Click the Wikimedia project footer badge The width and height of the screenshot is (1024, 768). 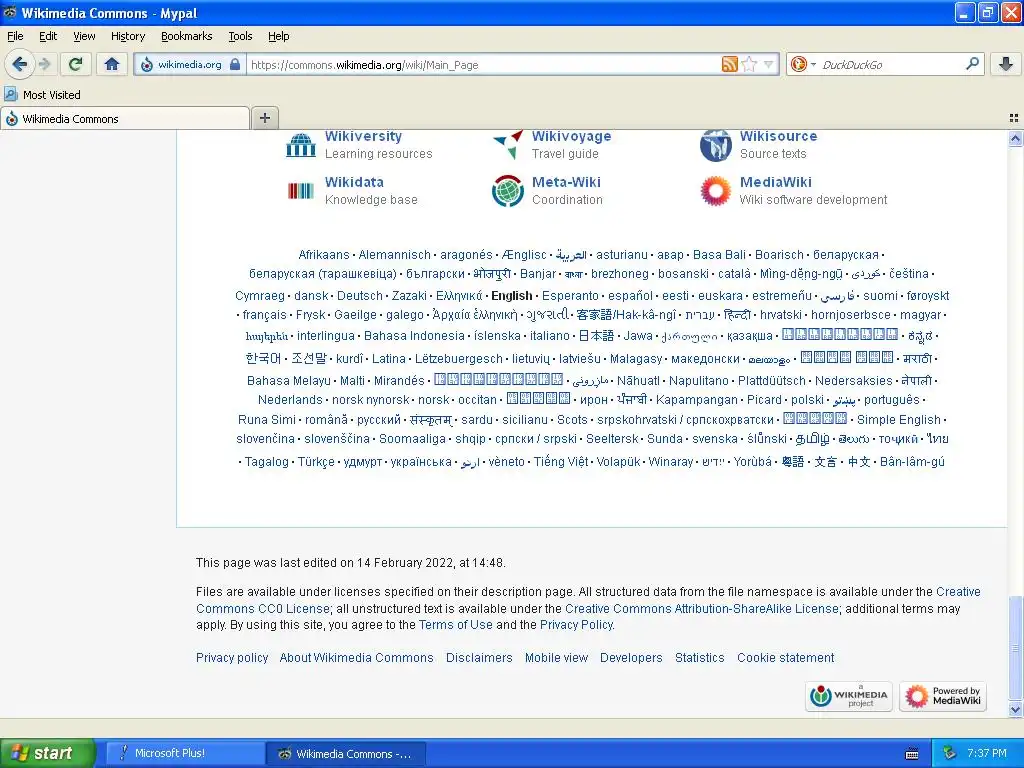click(850, 696)
